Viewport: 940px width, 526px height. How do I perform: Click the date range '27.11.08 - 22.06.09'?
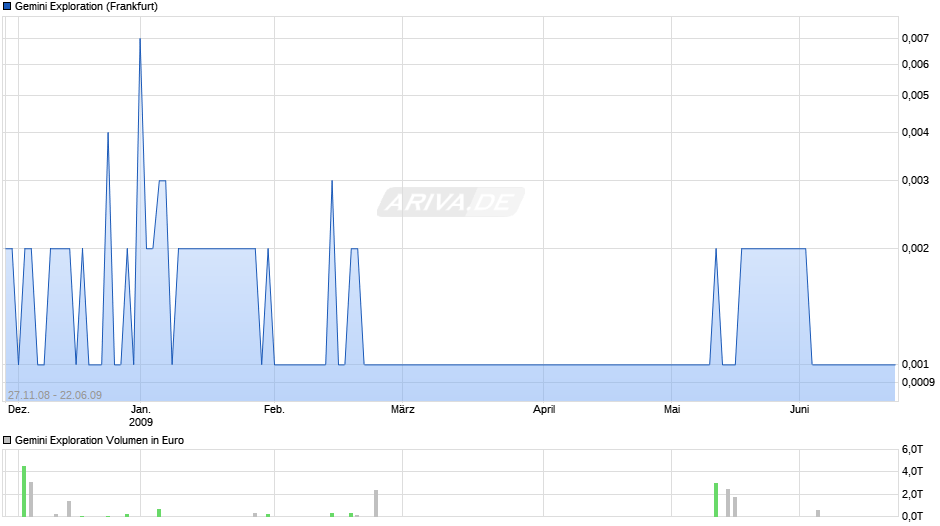[x=55, y=395]
